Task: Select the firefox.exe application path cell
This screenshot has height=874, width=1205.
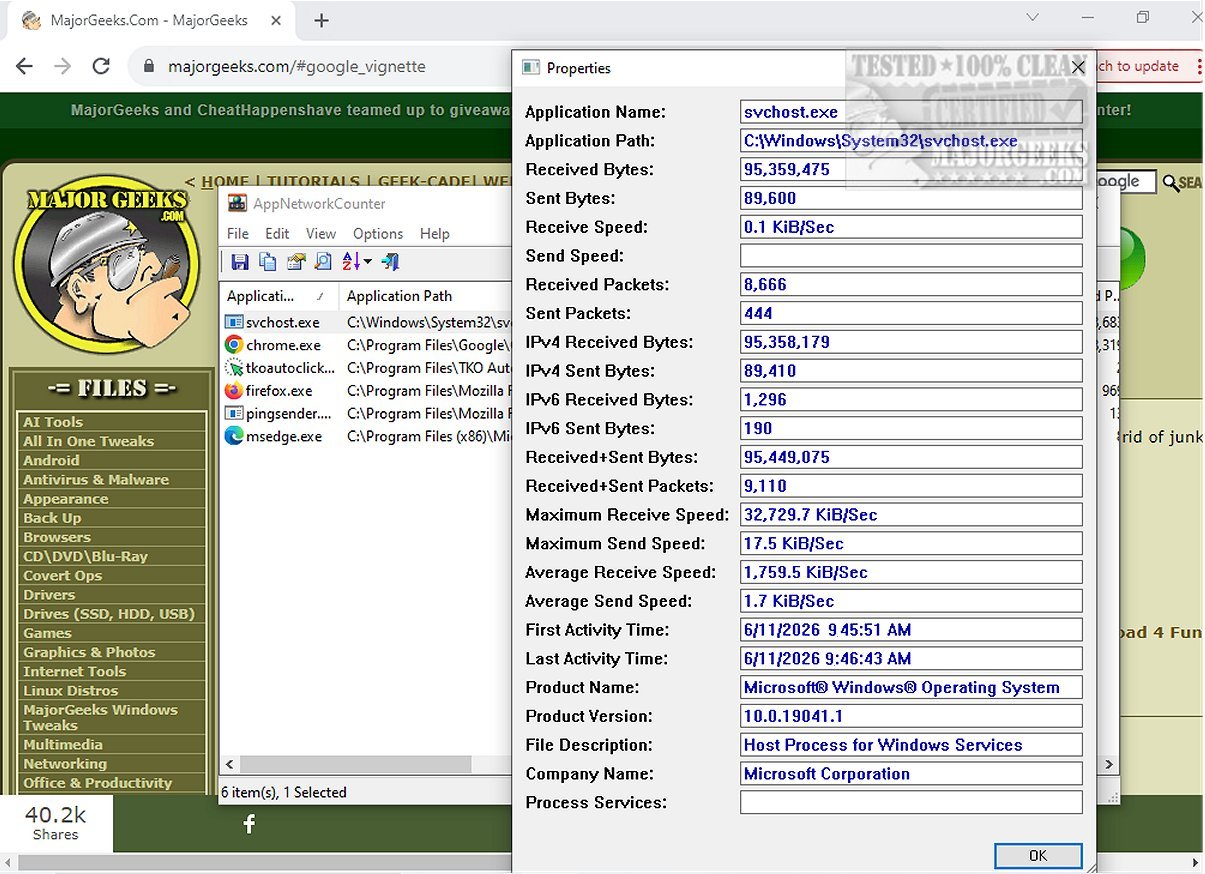Action: coord(429,391)
